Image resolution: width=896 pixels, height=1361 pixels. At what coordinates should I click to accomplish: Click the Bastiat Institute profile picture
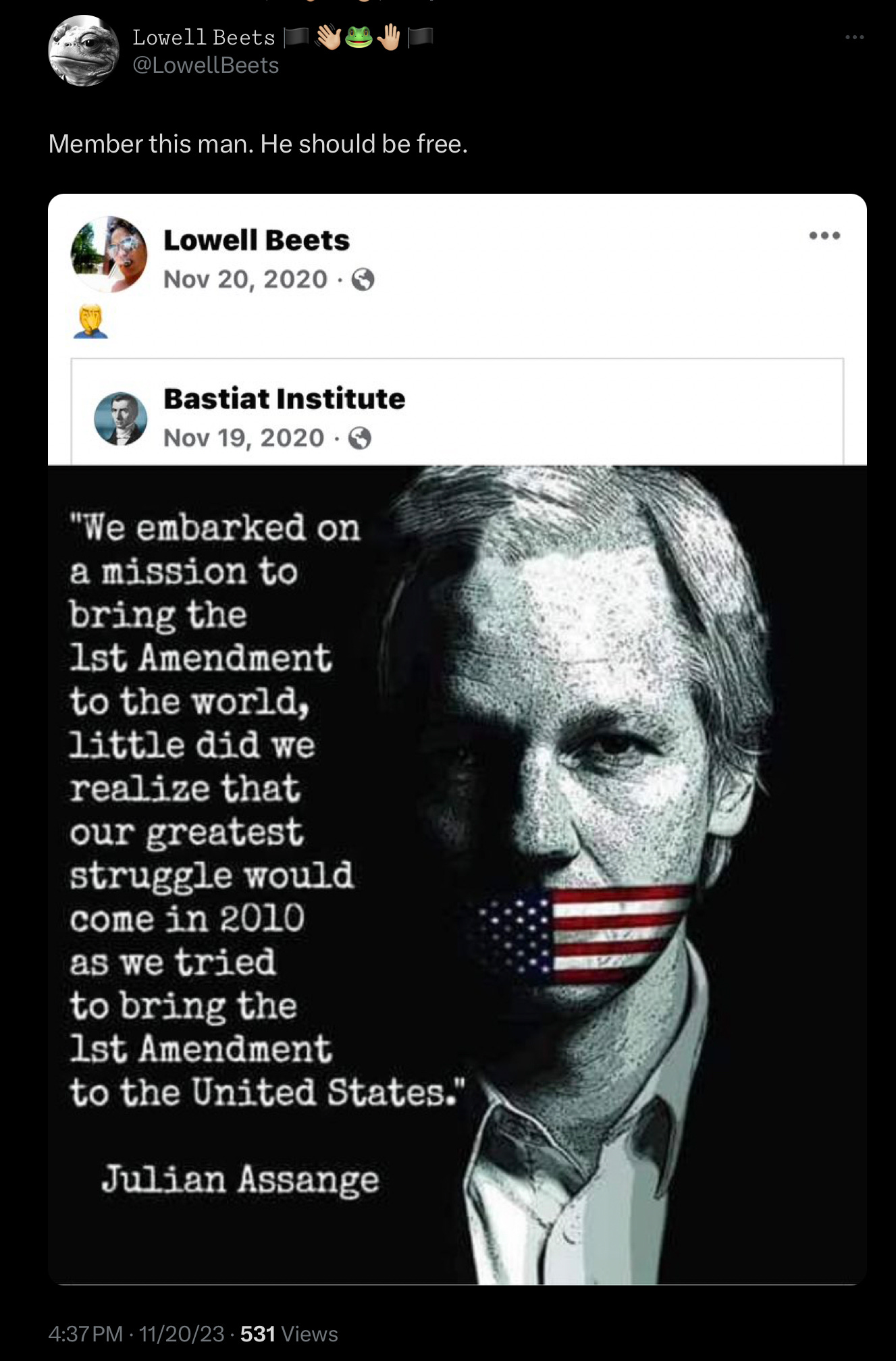120,419
